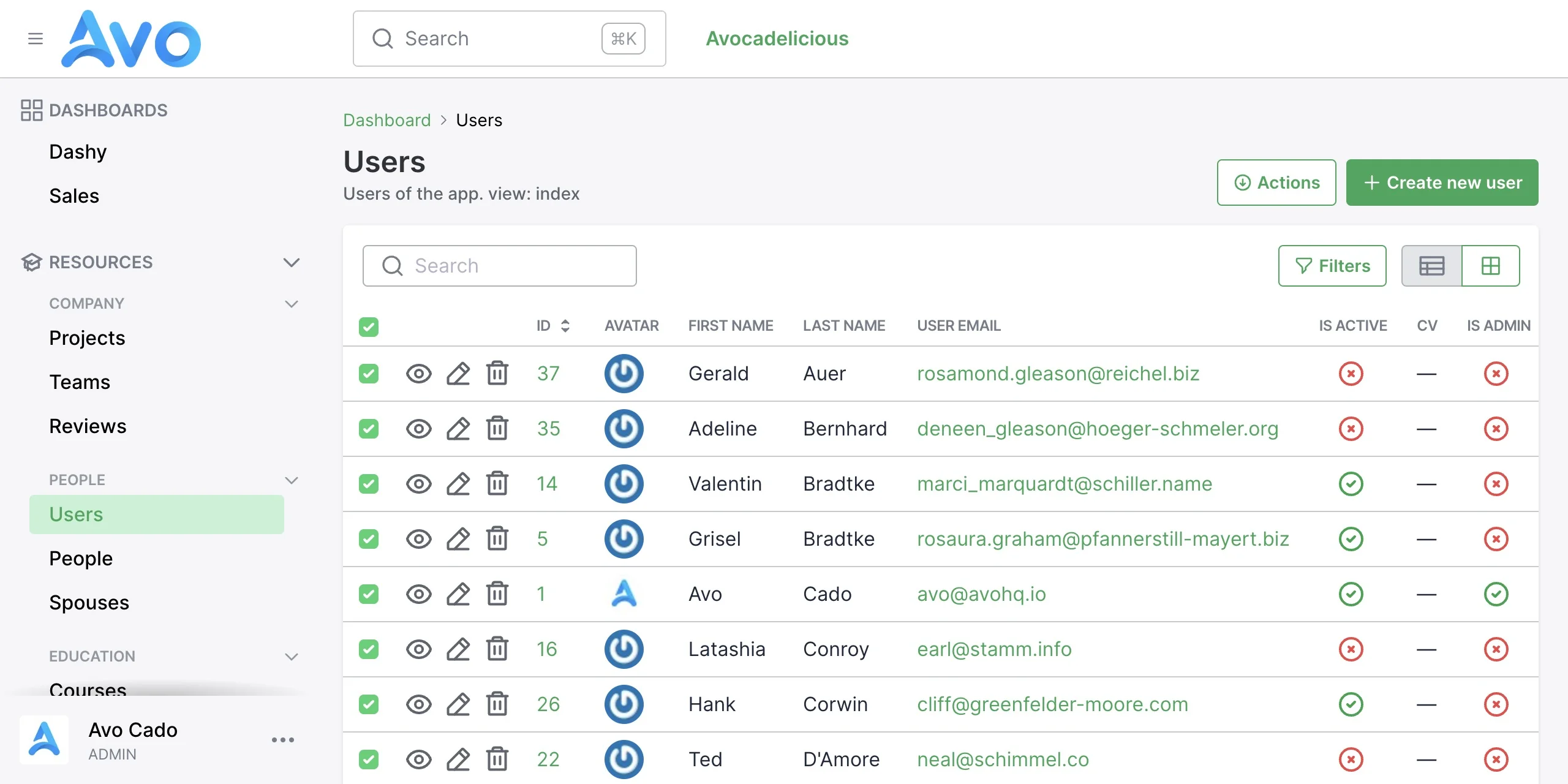View the Avo Cado record eye icon
Viewport: 1568px width, 784px height.
(419, 594)
